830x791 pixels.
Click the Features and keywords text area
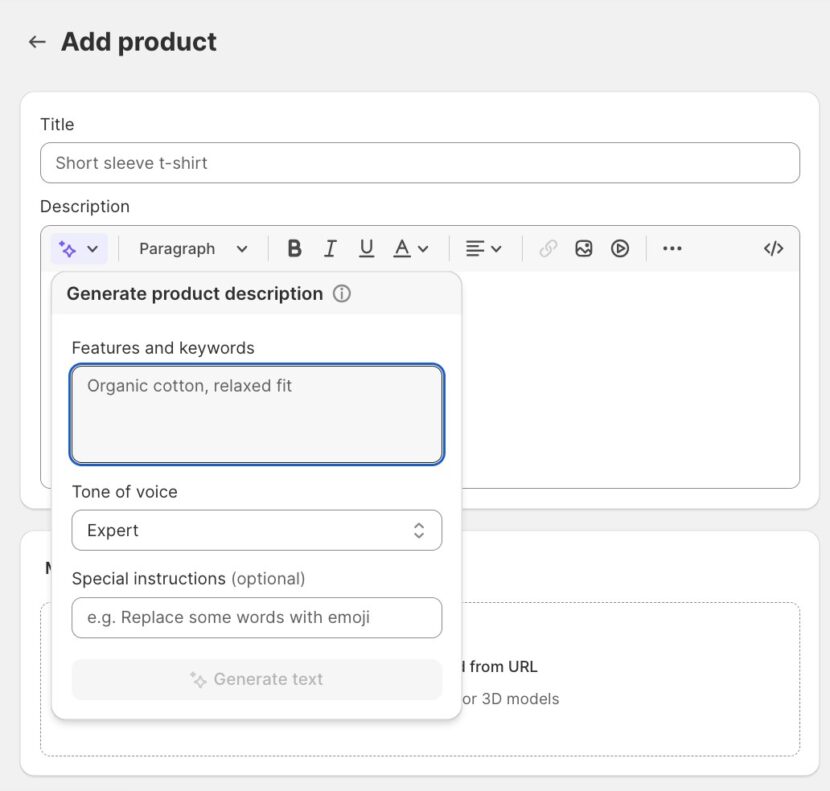pyautogui.click(x=256, y=412)
